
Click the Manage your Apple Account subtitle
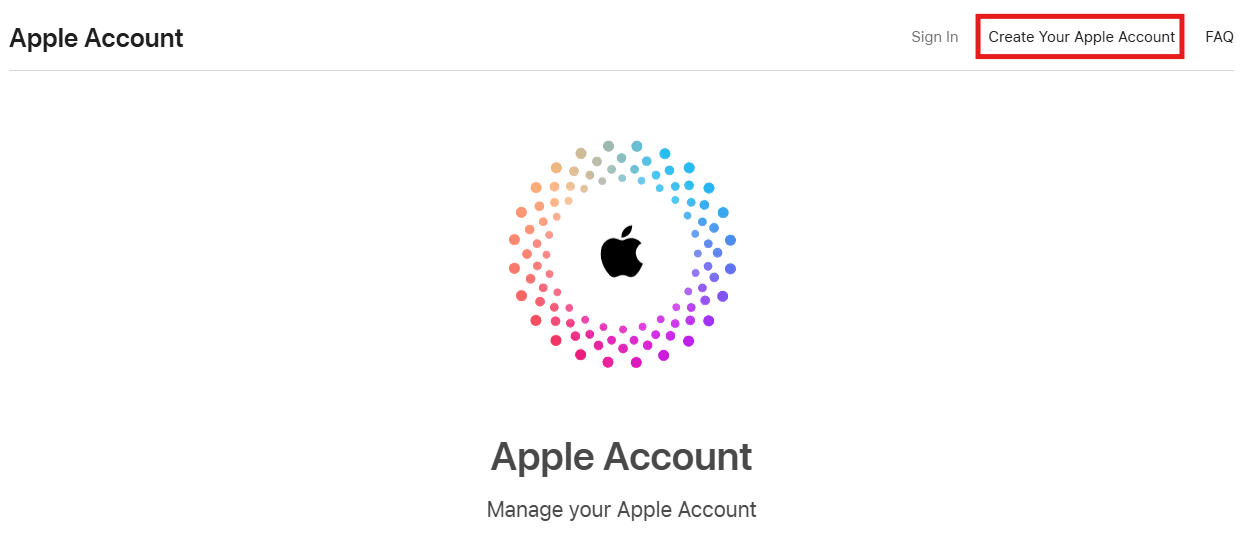point(621,510)
